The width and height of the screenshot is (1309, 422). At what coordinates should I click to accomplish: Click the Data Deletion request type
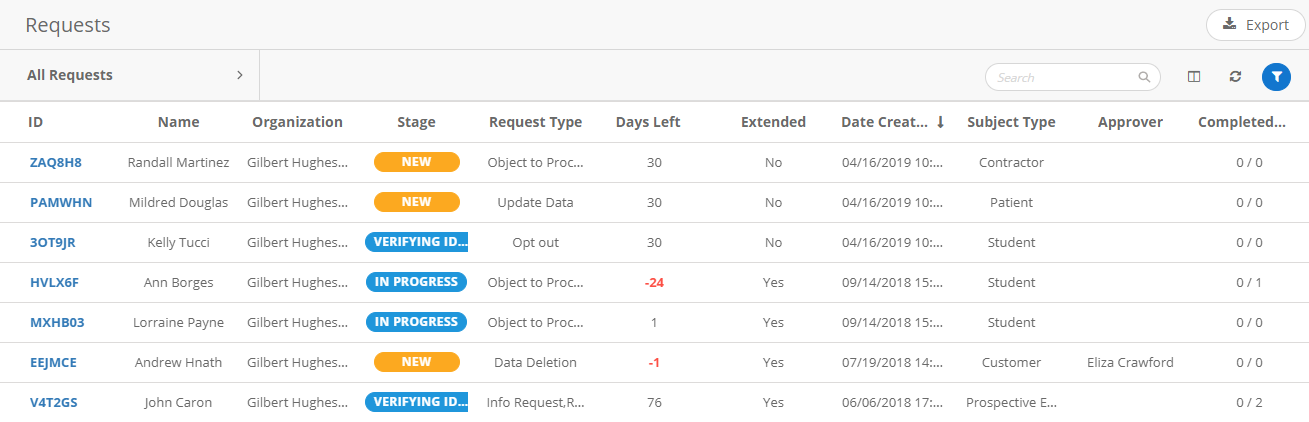click(x=535, y=362)
